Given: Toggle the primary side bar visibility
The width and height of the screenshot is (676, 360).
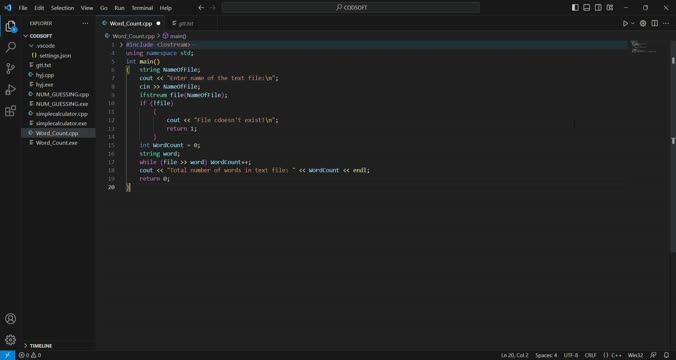Looking at the screenshot, I should 575,8.
